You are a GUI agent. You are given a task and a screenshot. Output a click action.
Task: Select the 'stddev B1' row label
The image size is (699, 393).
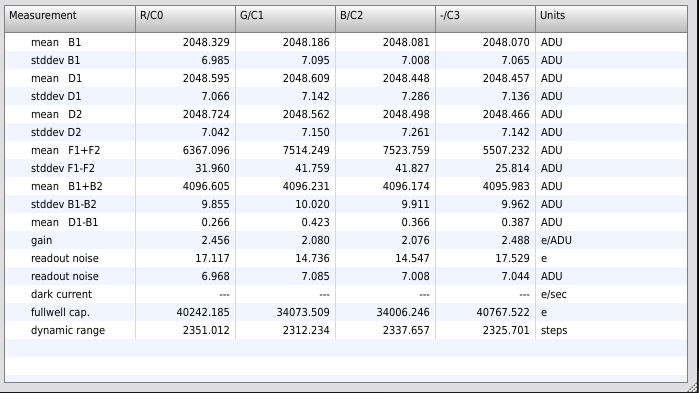[55, 60]
